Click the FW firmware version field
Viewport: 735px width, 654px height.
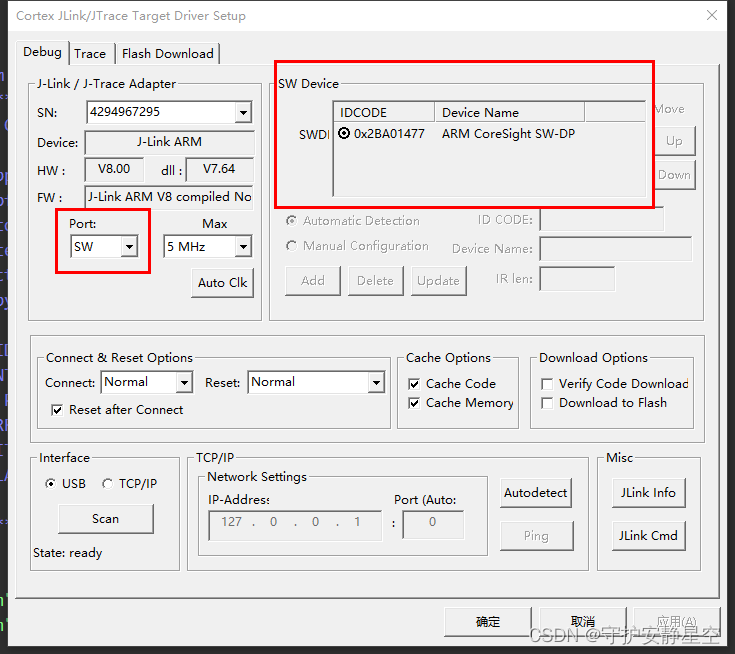(x=169, y=197)
